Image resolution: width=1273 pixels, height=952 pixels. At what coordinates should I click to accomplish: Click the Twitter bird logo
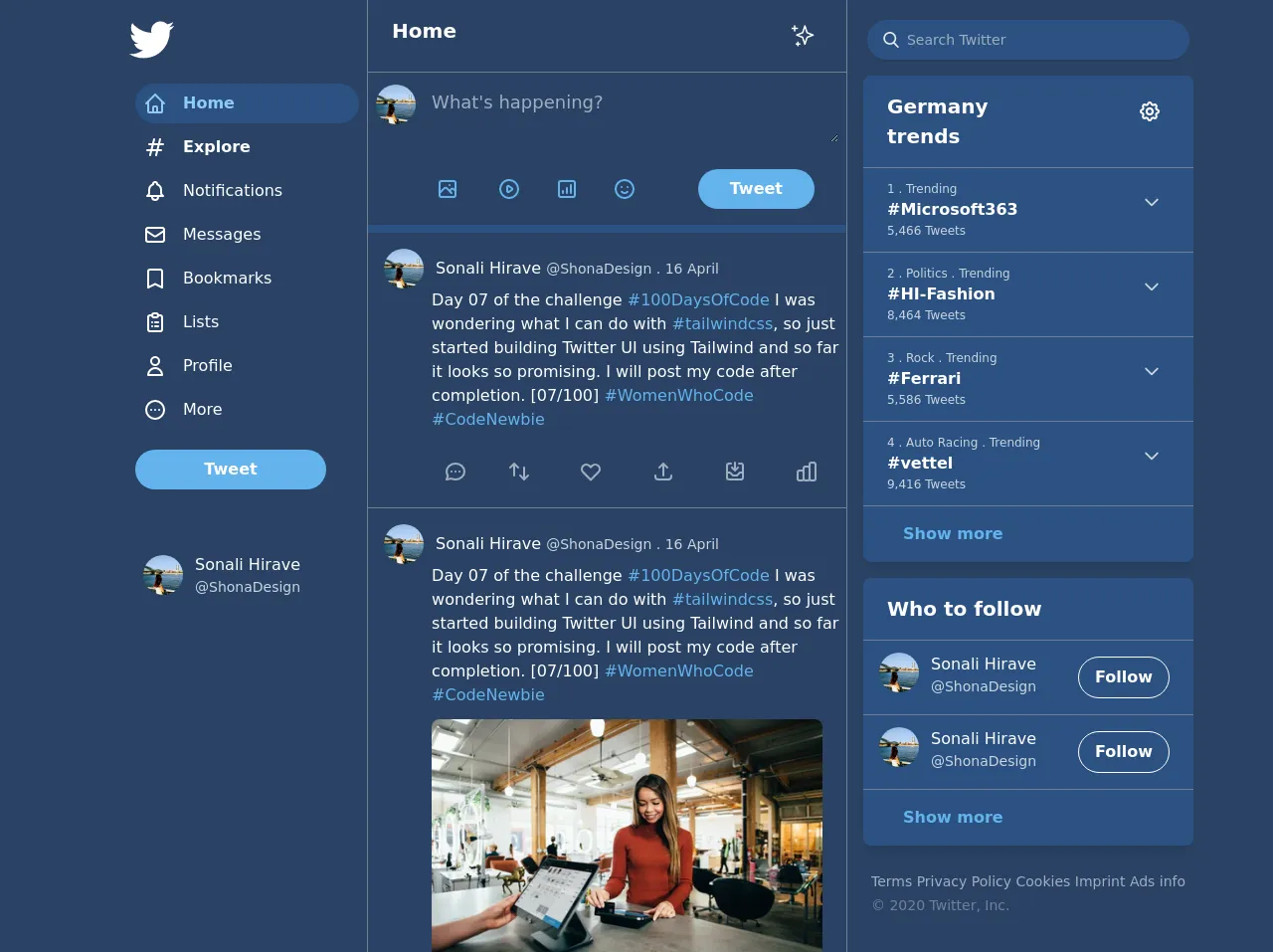point(151,40)
